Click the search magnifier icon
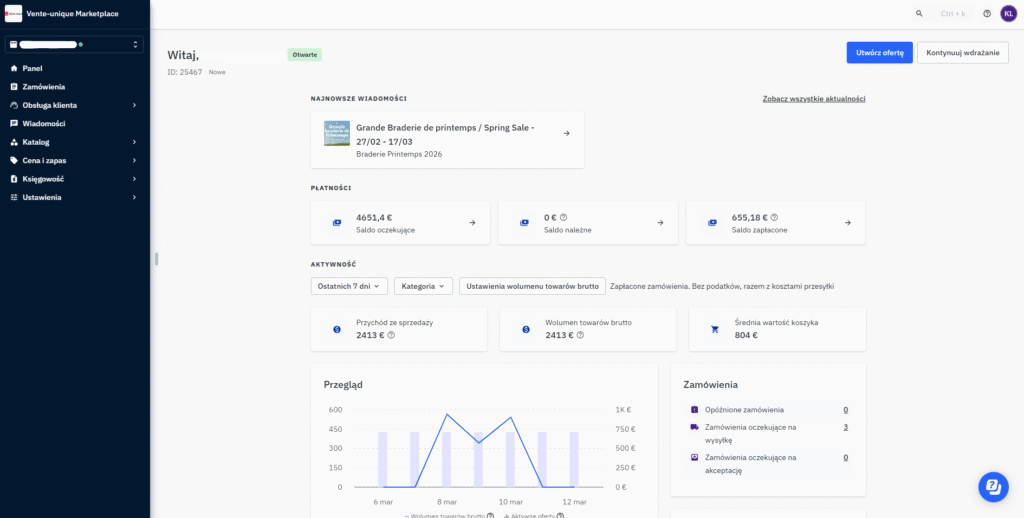This screenshot has width=1024, height=518. click(920, 13)
